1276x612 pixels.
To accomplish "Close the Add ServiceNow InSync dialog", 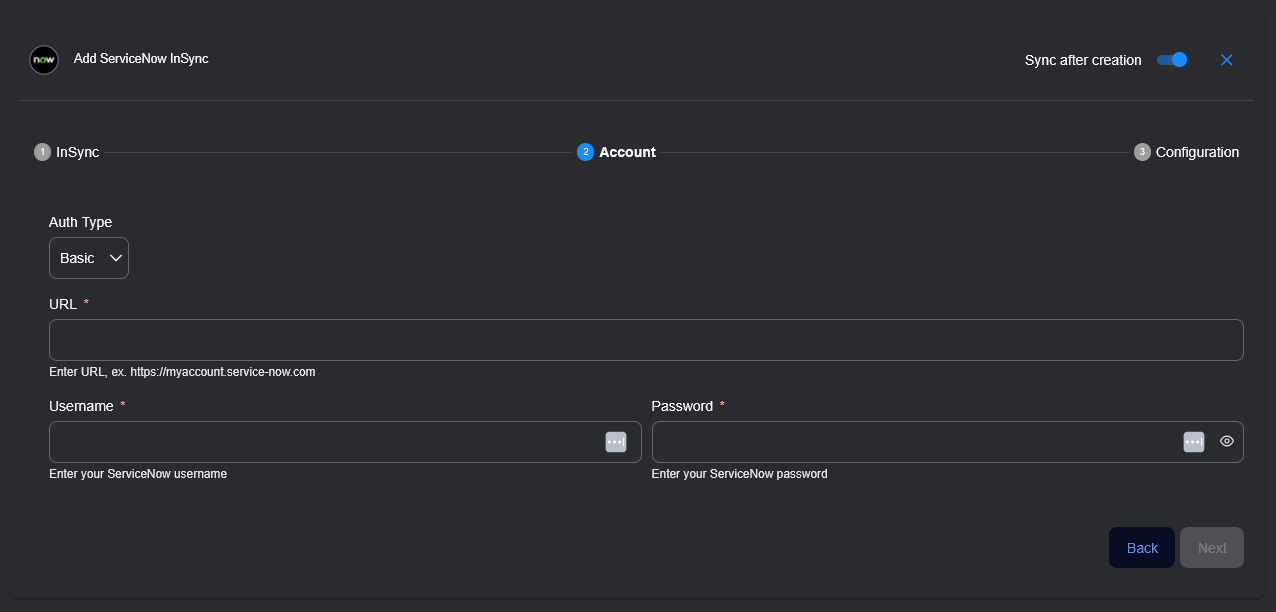I will click(1227, 60).
